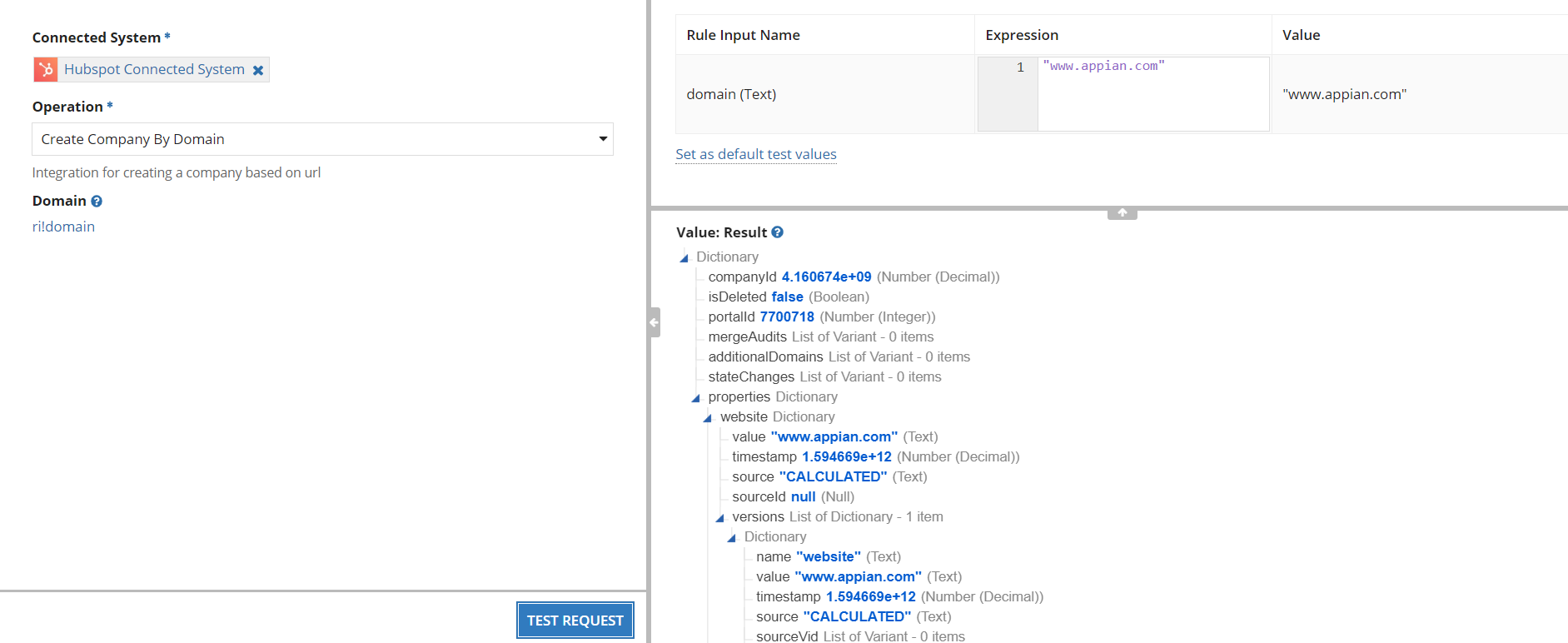Collapse the left pane with arrow handle
Viewport: 1568px width, 643px height.
coord(655,322)
